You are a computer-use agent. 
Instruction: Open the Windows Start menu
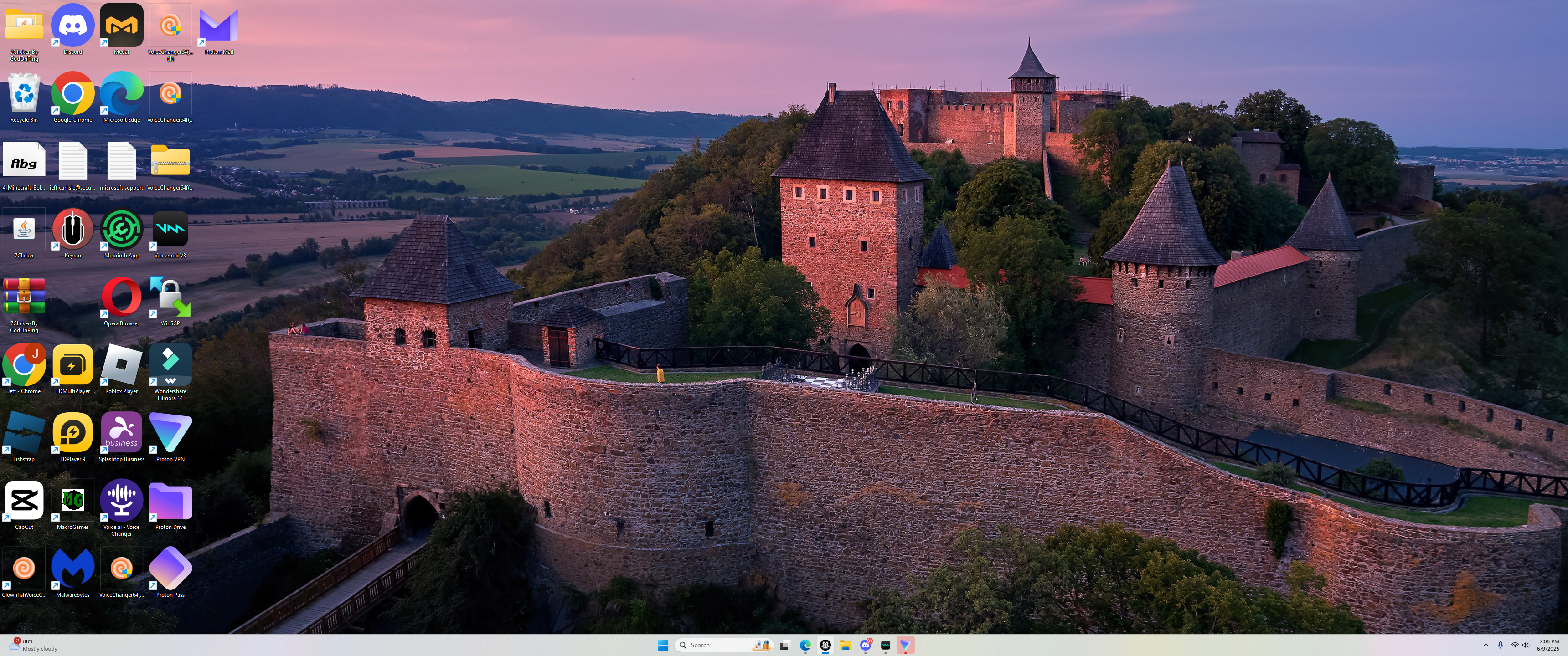[x=663, y=645]
